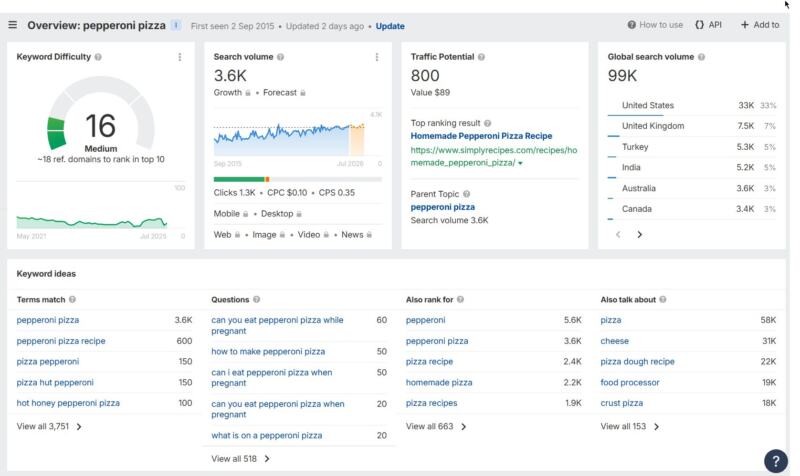Click the locked Forecast option

pyautogui.click(x=284, y=93)
